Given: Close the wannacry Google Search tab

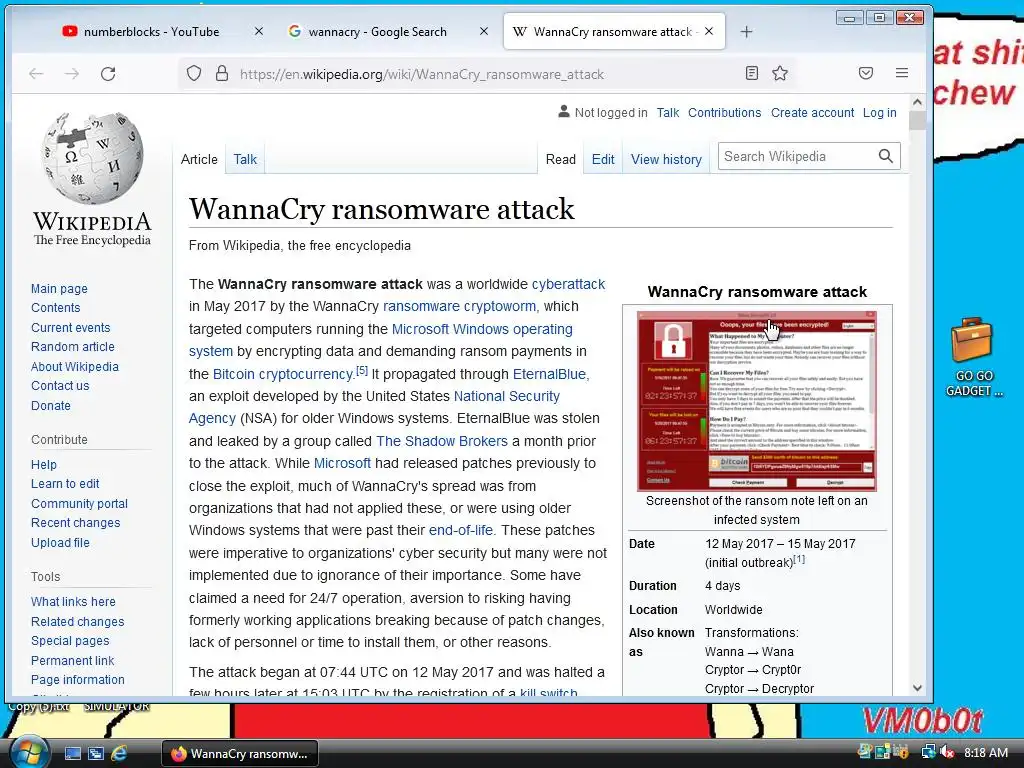Looking at the screenshot, I should (x=484, y=31).
